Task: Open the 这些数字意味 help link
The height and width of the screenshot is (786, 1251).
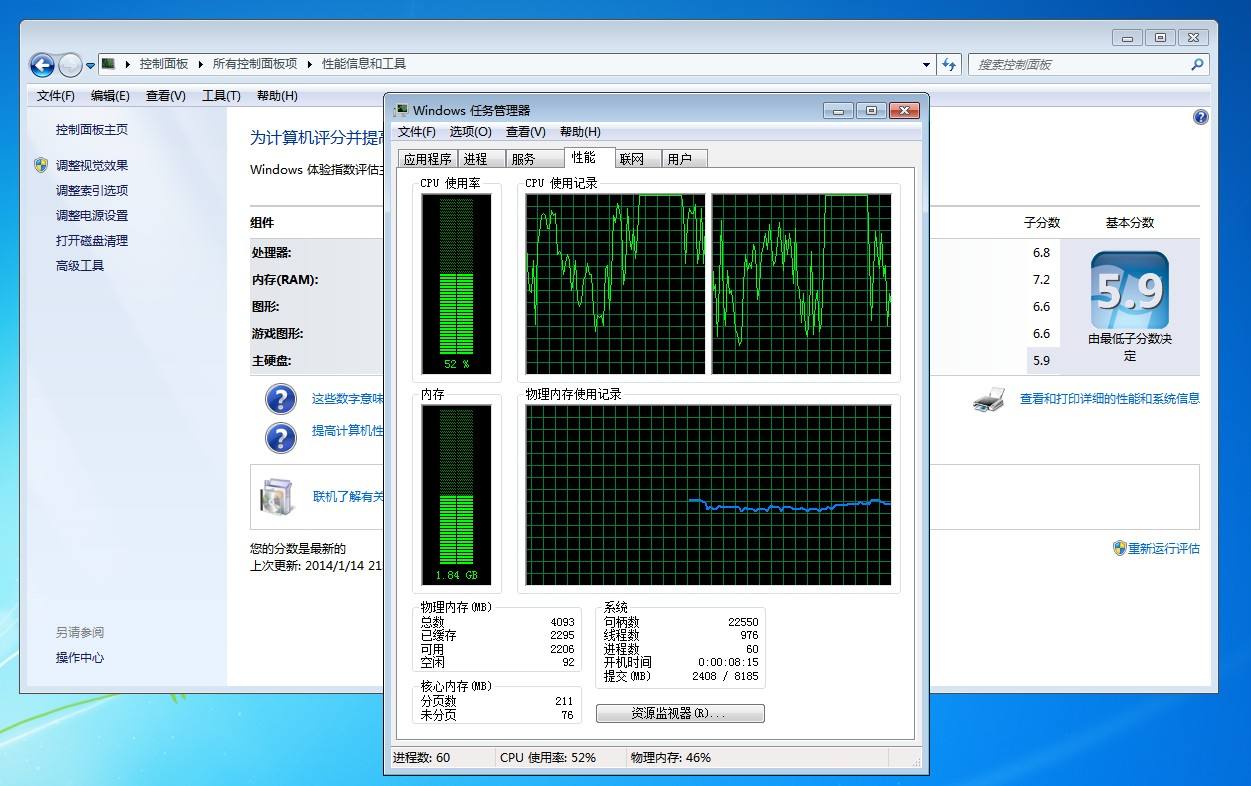Action: click(x=347, y=399)
